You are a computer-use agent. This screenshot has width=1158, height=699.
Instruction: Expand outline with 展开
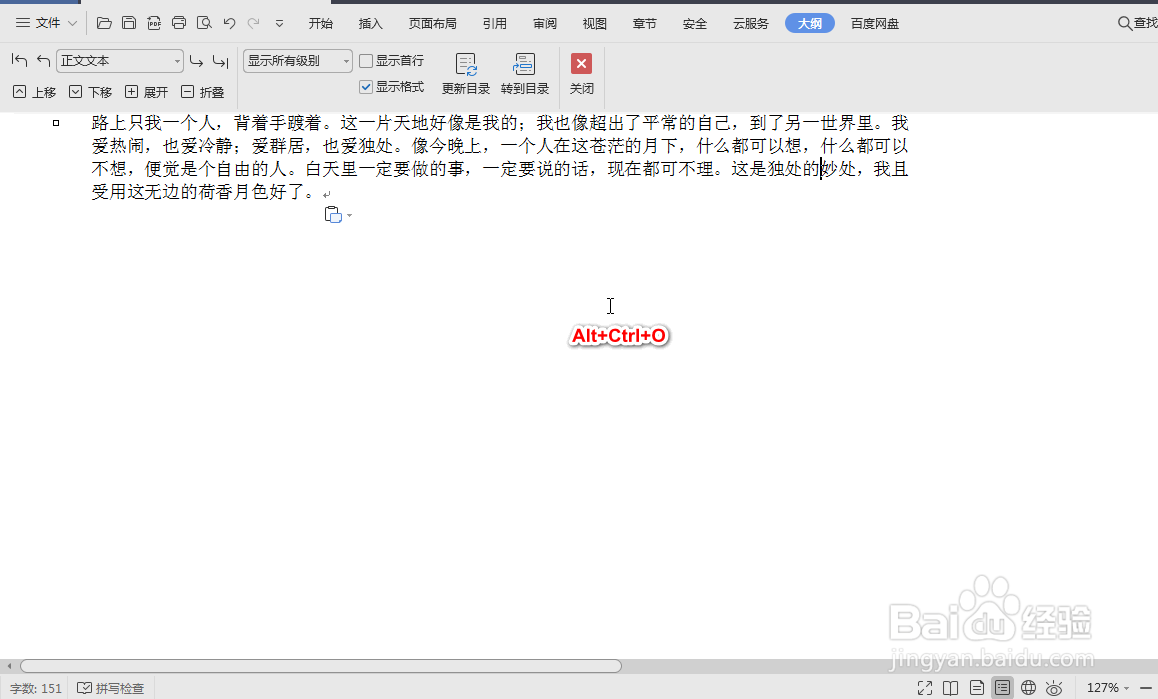pyautogui.click(x=146, y=92)
